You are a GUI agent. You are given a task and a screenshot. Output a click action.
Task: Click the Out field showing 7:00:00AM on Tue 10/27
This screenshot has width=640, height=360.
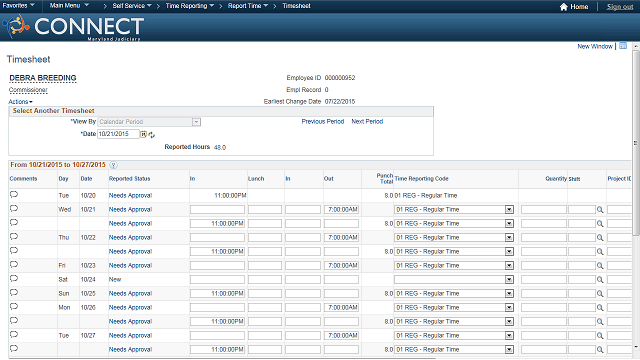coord(341,336)
